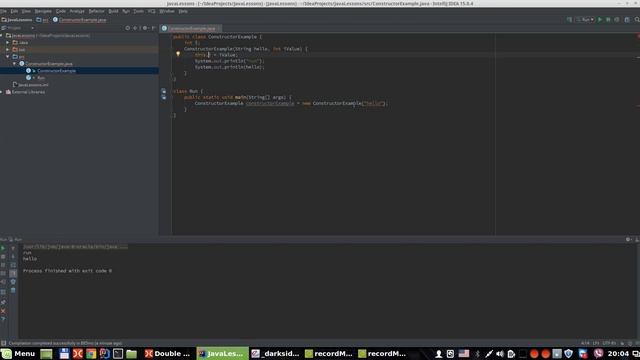Viewport: 640px width, 360px height.
Task: Click JavaLessons breadcrumb in navigation bar
Action: pyautogui.click(x=17, y=20)
